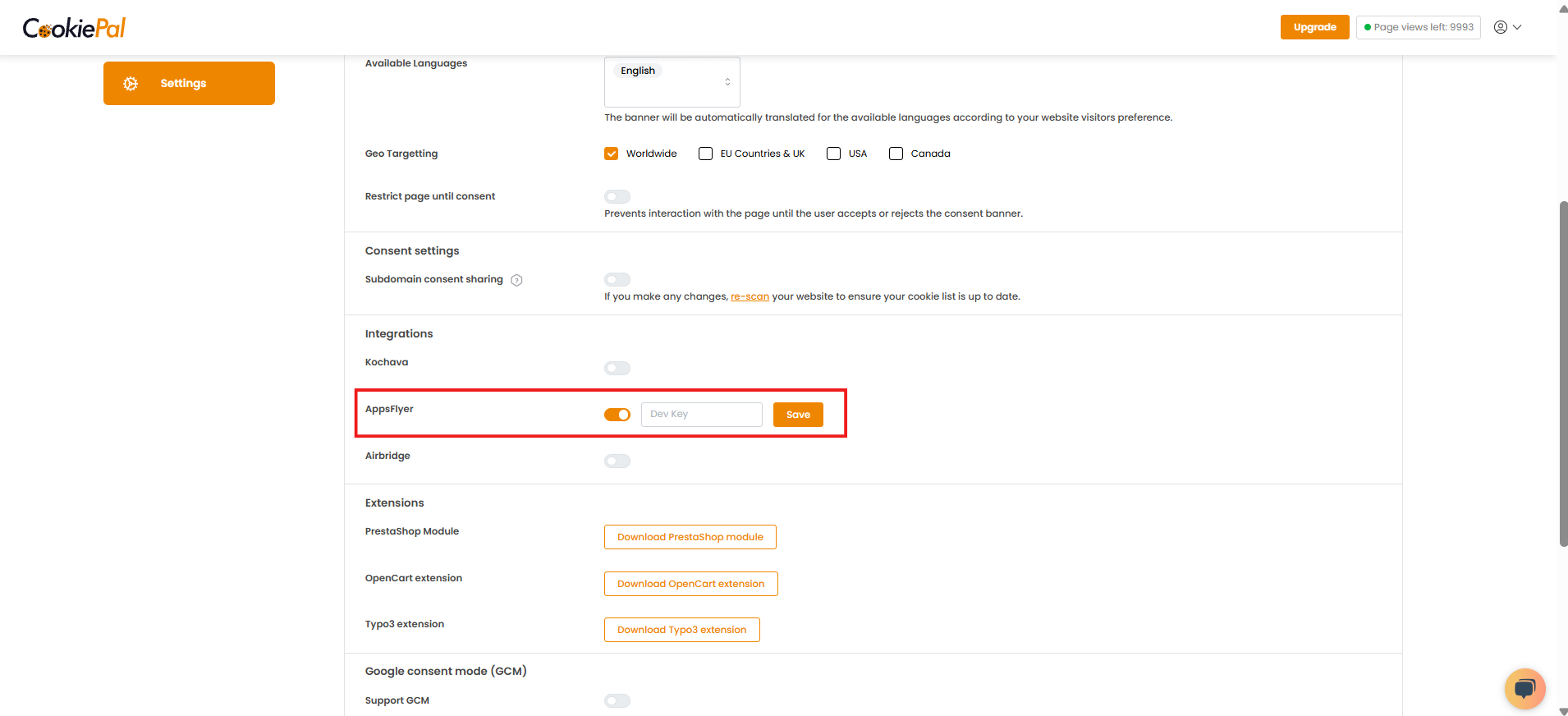1568x716 pixels.
Task: Follow the re-scan link
Action: (750, 296)
